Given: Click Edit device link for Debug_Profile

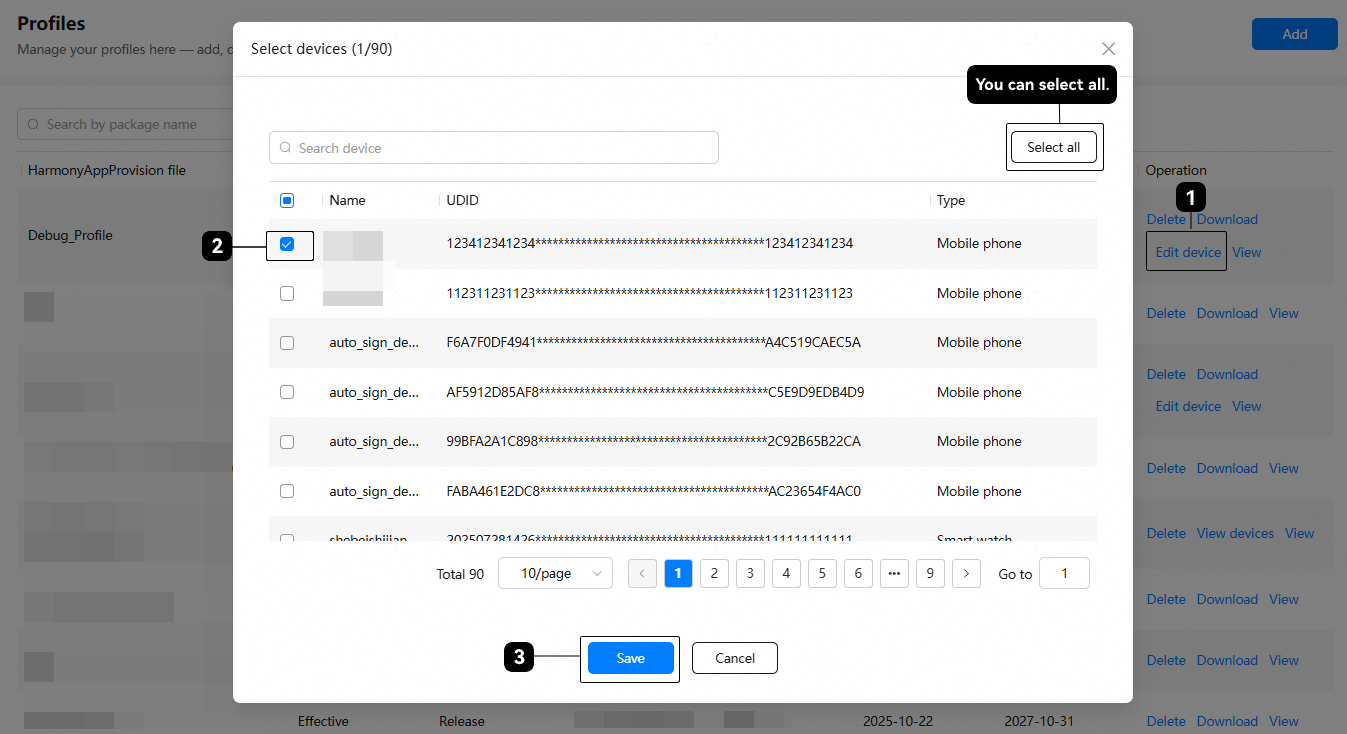Looking at the screenshot, I should (1188, 252).
